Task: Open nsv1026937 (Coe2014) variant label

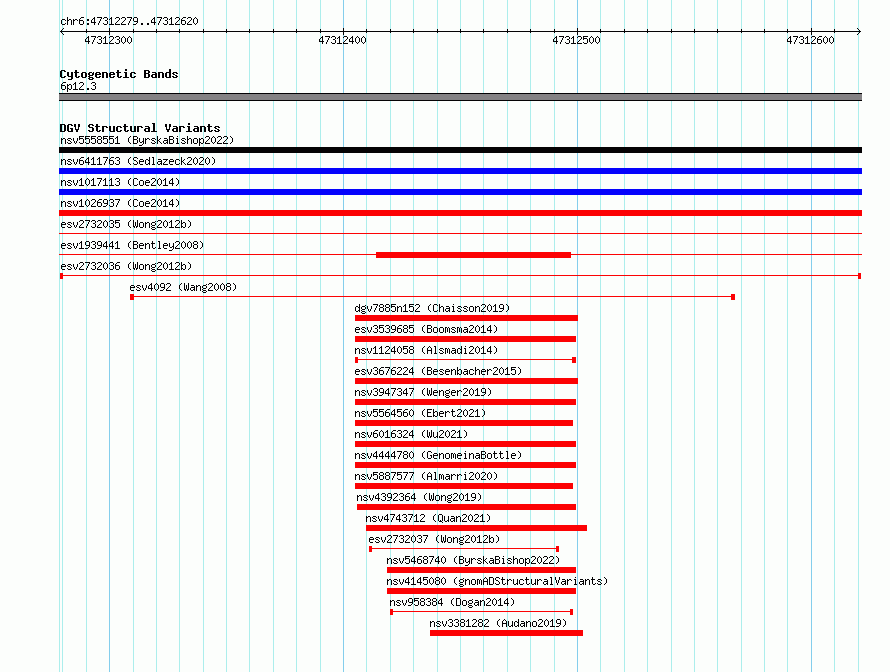Action: coord(120,203)
